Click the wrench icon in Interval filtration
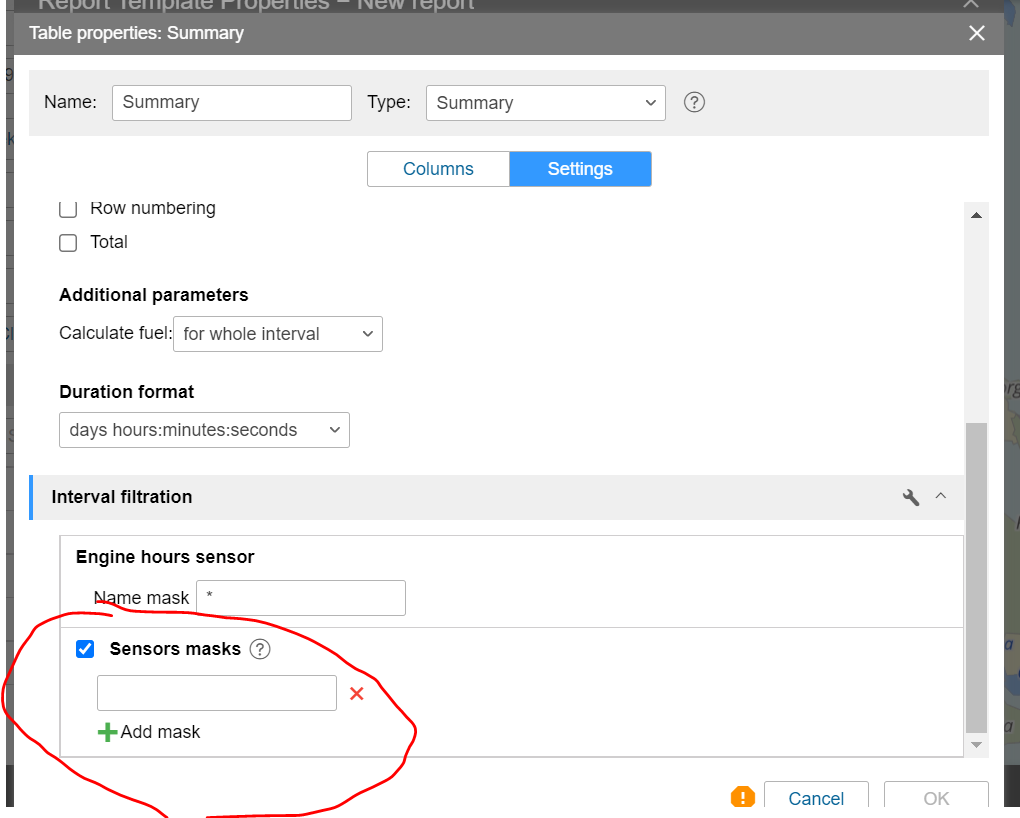This screenshot has height=818, width=1020. (x=910, y=497)
